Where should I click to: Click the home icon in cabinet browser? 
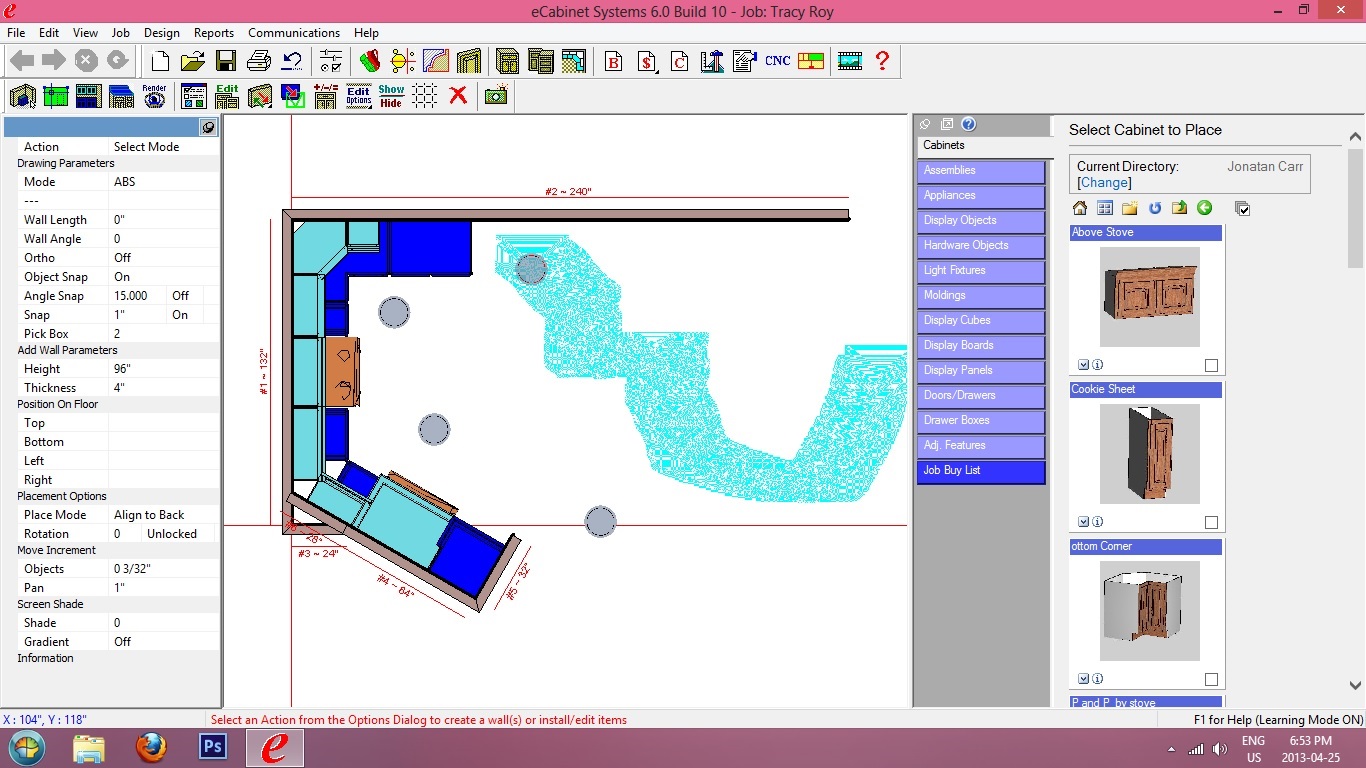tap(1080, 208)
